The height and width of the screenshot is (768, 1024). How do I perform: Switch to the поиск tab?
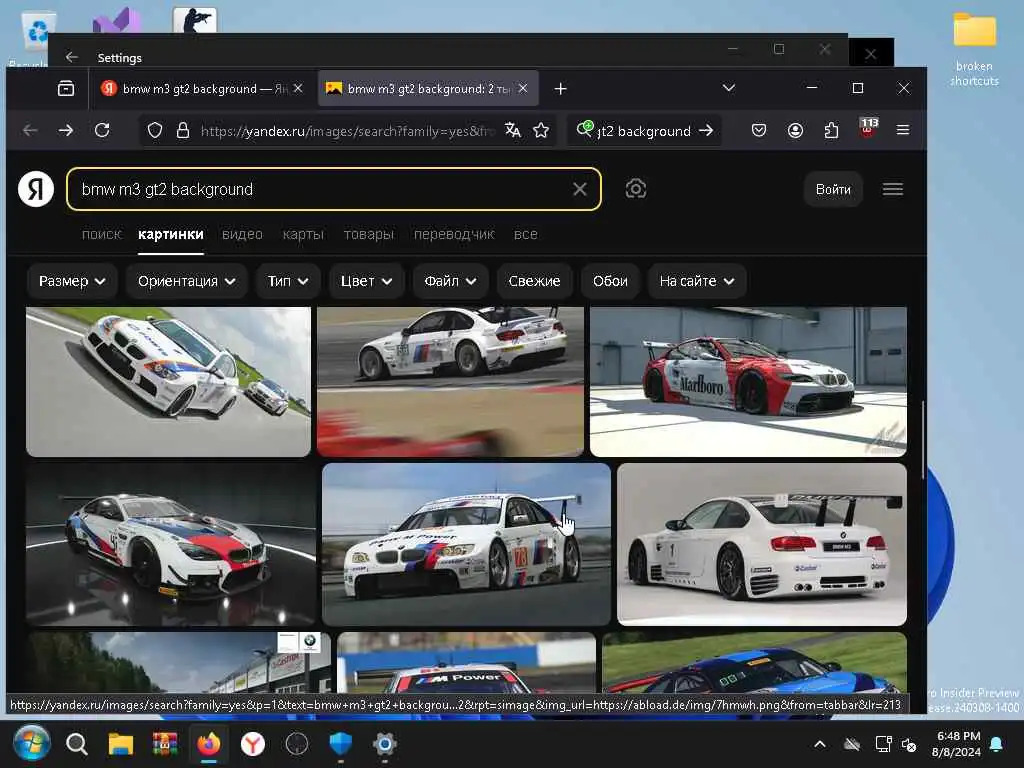pyautogui.click(x=102, y=234)
